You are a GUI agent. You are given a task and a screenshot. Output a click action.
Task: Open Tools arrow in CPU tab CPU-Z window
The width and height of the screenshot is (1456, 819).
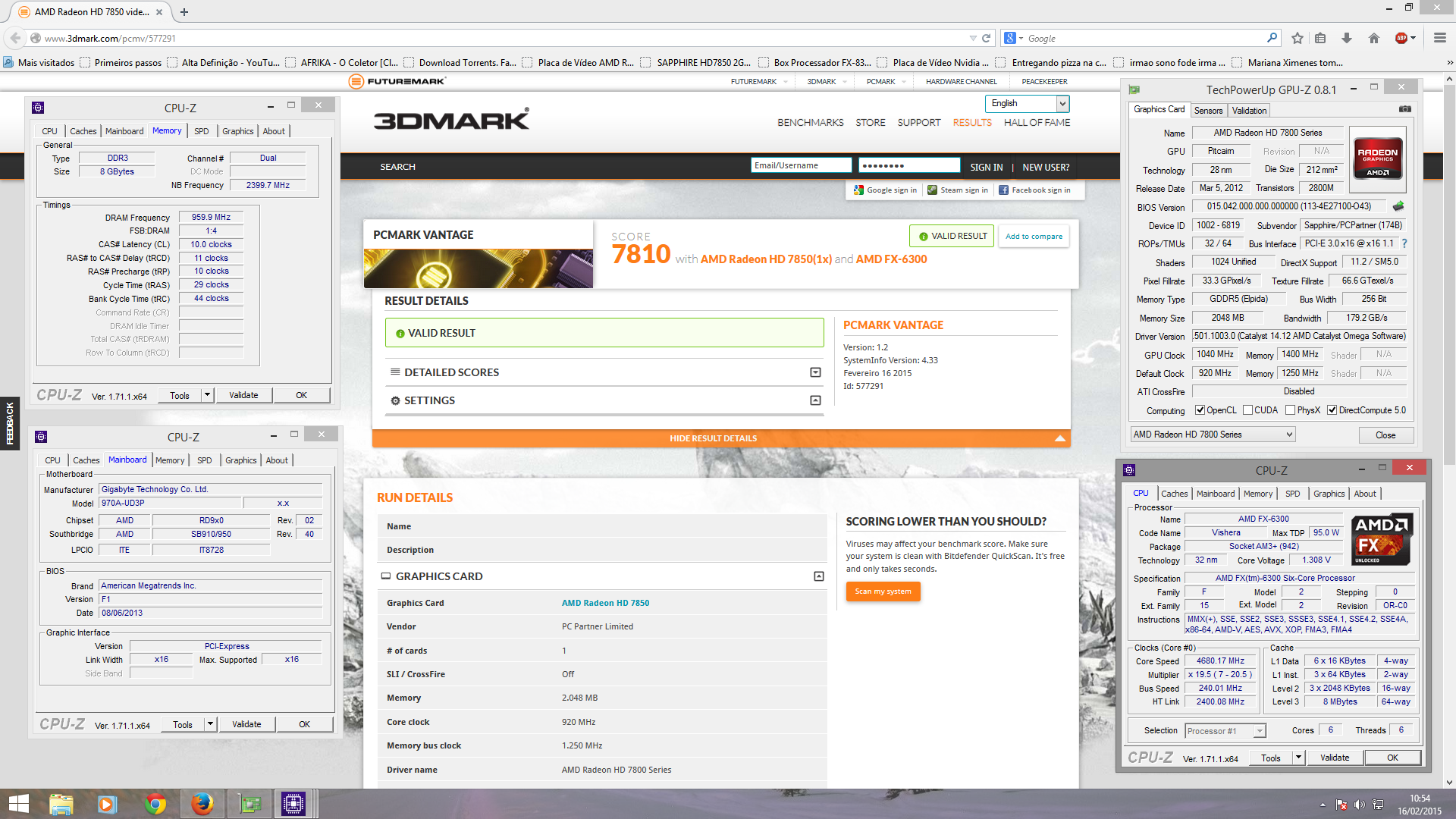coord(1298,758)
